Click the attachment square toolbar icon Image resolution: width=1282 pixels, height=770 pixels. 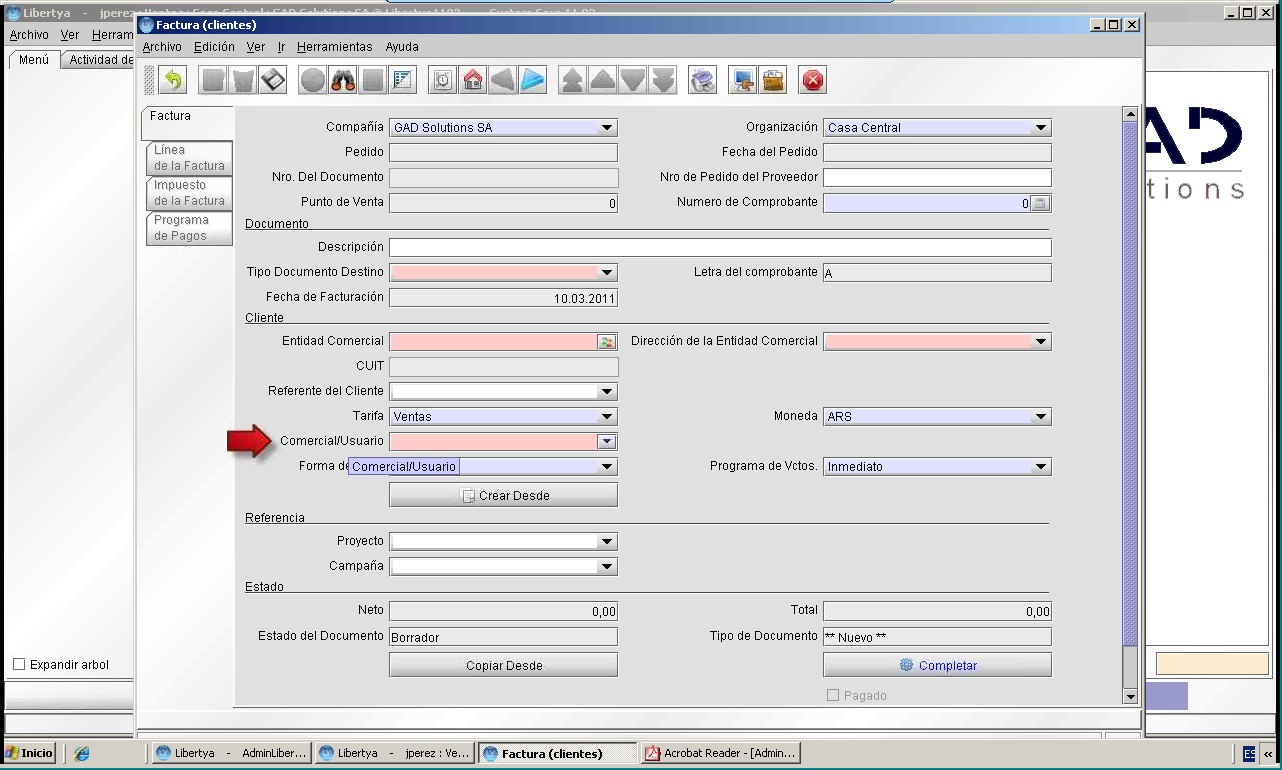[x=373, y=80]
